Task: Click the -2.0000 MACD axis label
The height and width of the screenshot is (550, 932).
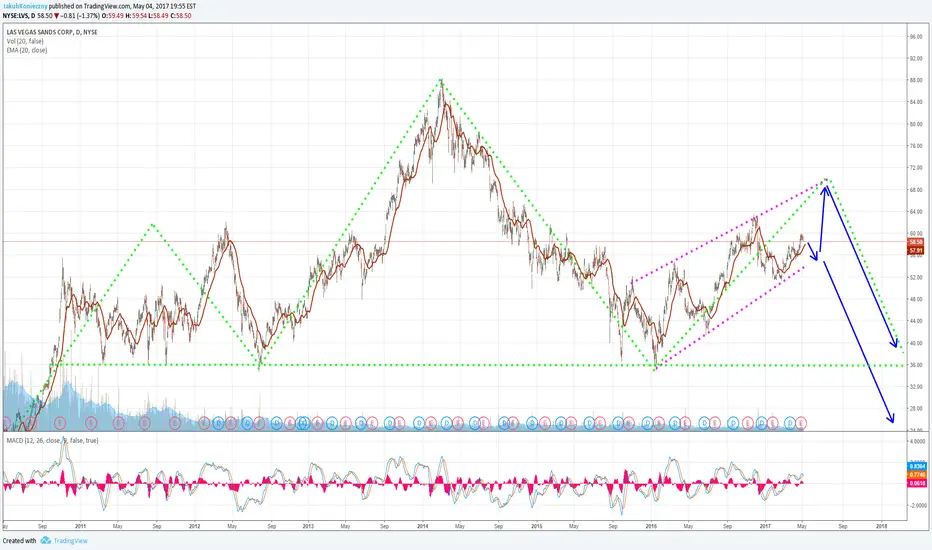Action: [917, 505]
